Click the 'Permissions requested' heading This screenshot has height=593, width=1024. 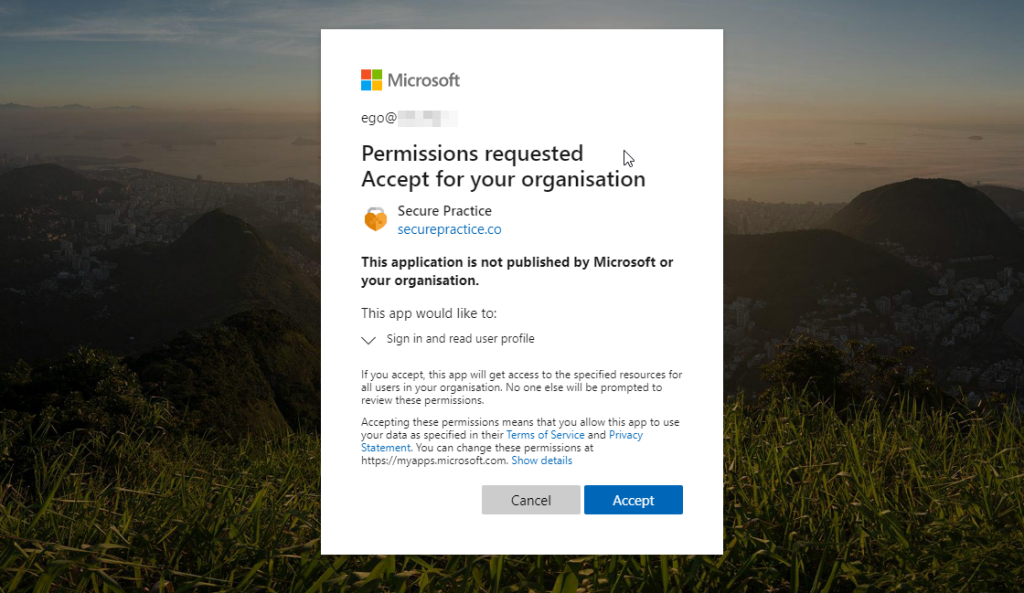(472, 153)
